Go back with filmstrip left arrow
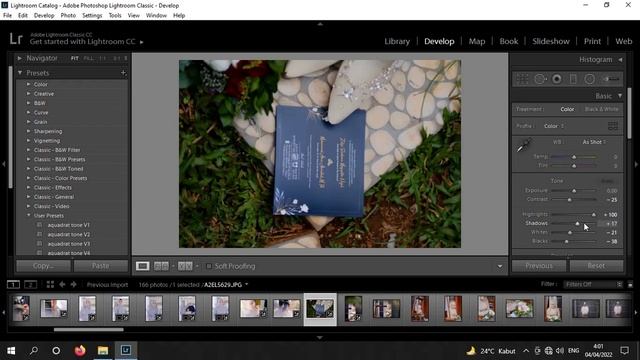 coord(62,284)
